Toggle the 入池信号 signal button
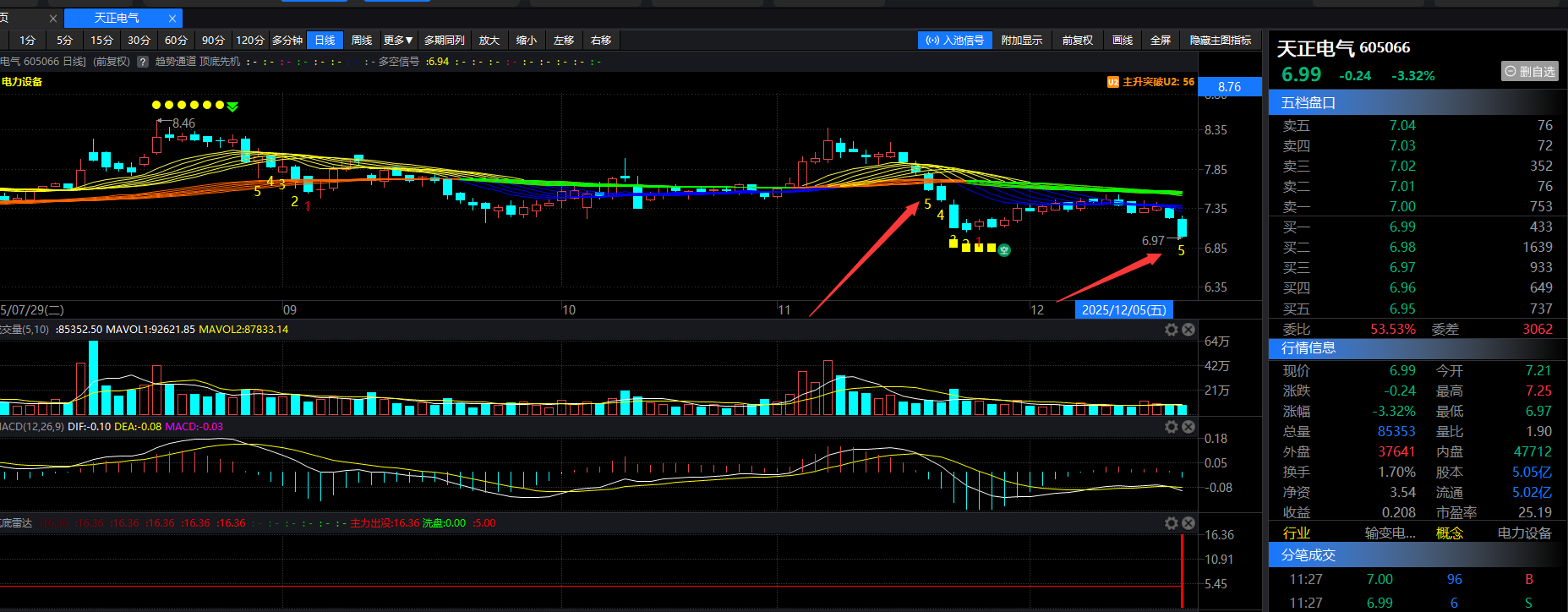Image resolution: width=1568 pixels, height=612 pixels. click(x=955, y=40)
